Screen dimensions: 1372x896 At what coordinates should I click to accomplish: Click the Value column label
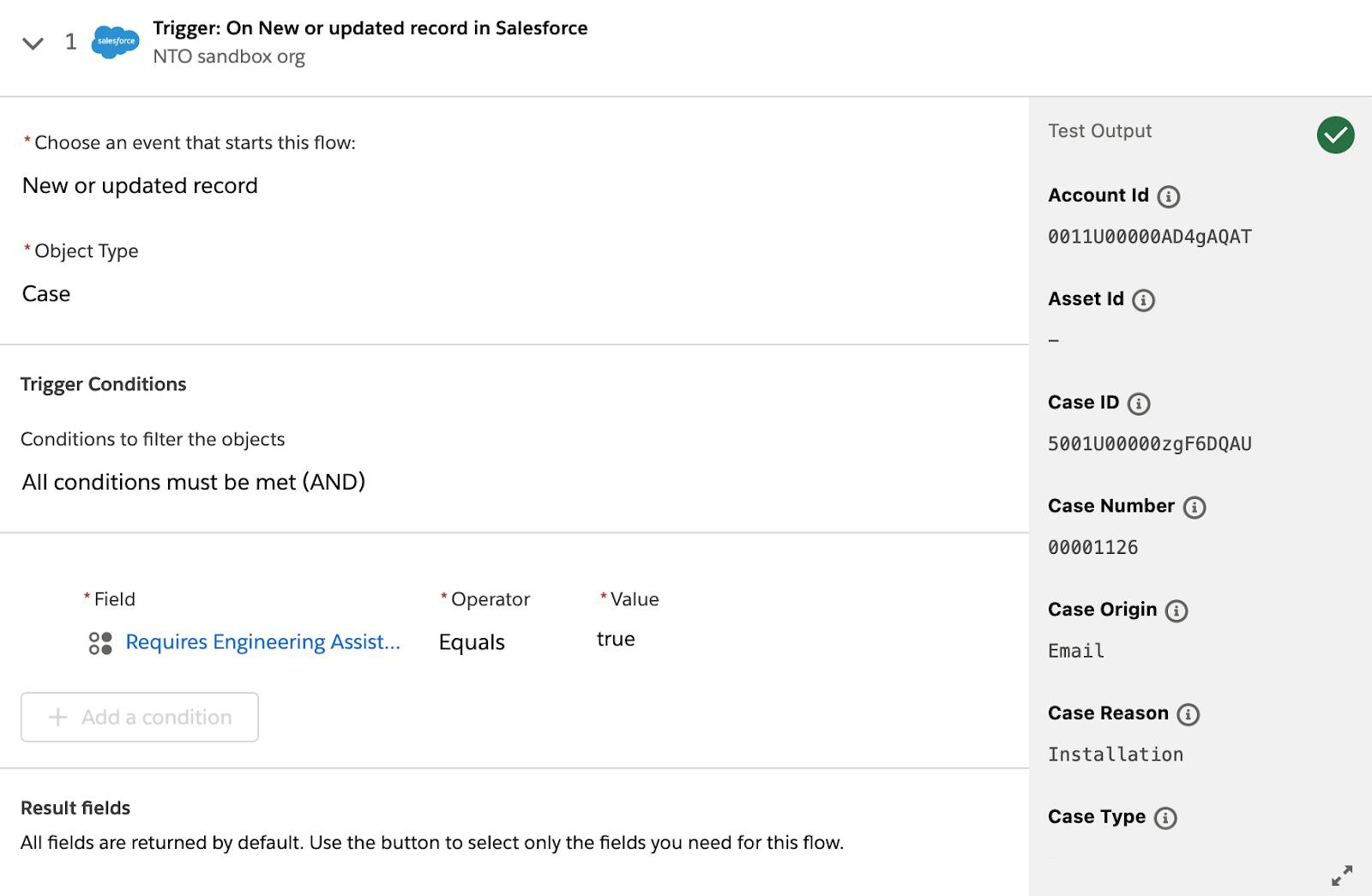pyautogui.click(x=635, y=599)
